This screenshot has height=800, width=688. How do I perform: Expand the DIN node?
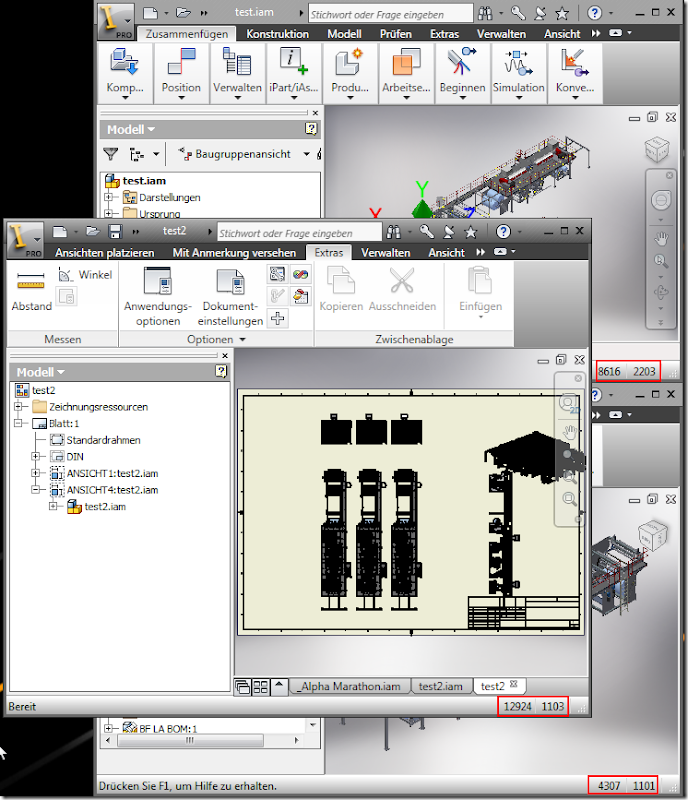pos(35,456)
